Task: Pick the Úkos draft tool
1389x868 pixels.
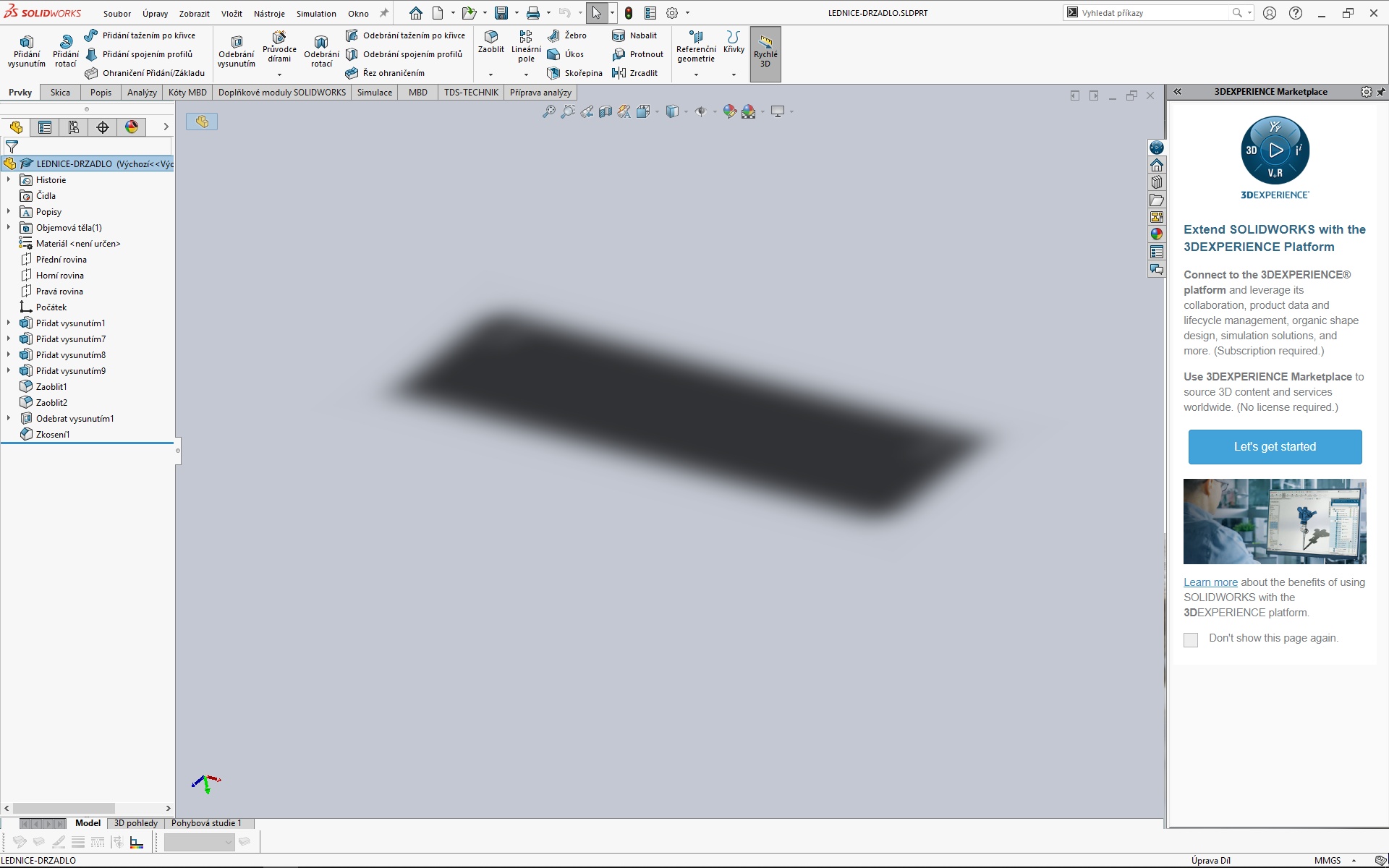Action: pos(566,54)
